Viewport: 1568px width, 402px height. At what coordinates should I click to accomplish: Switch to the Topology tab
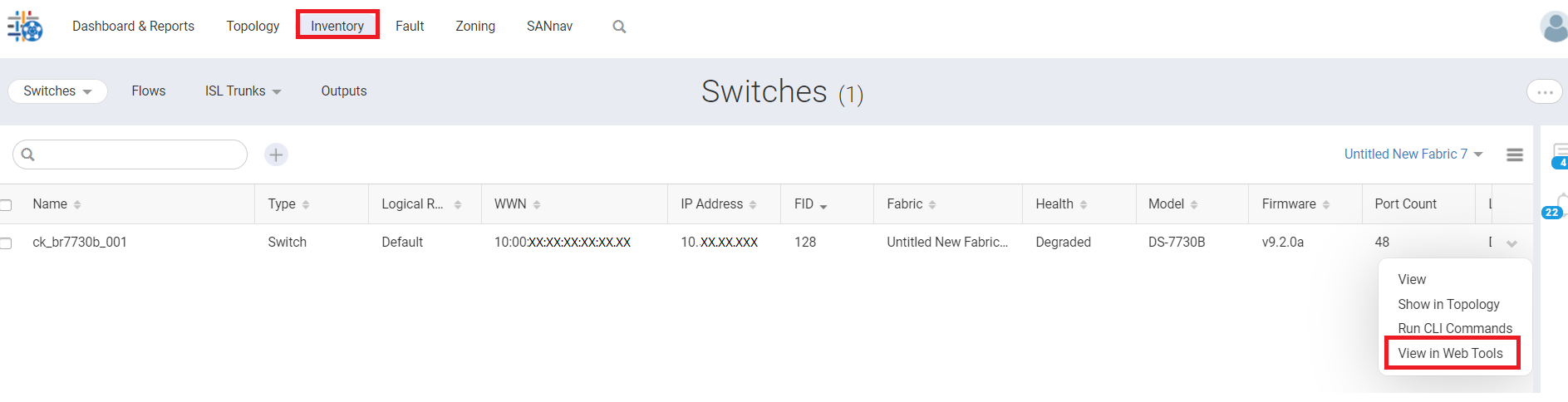tap(253, 26)
